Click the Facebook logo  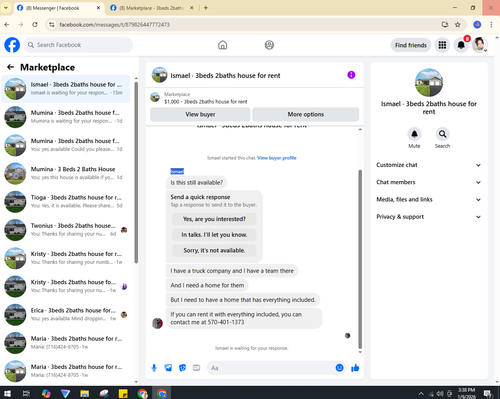[x=12, y=45]
